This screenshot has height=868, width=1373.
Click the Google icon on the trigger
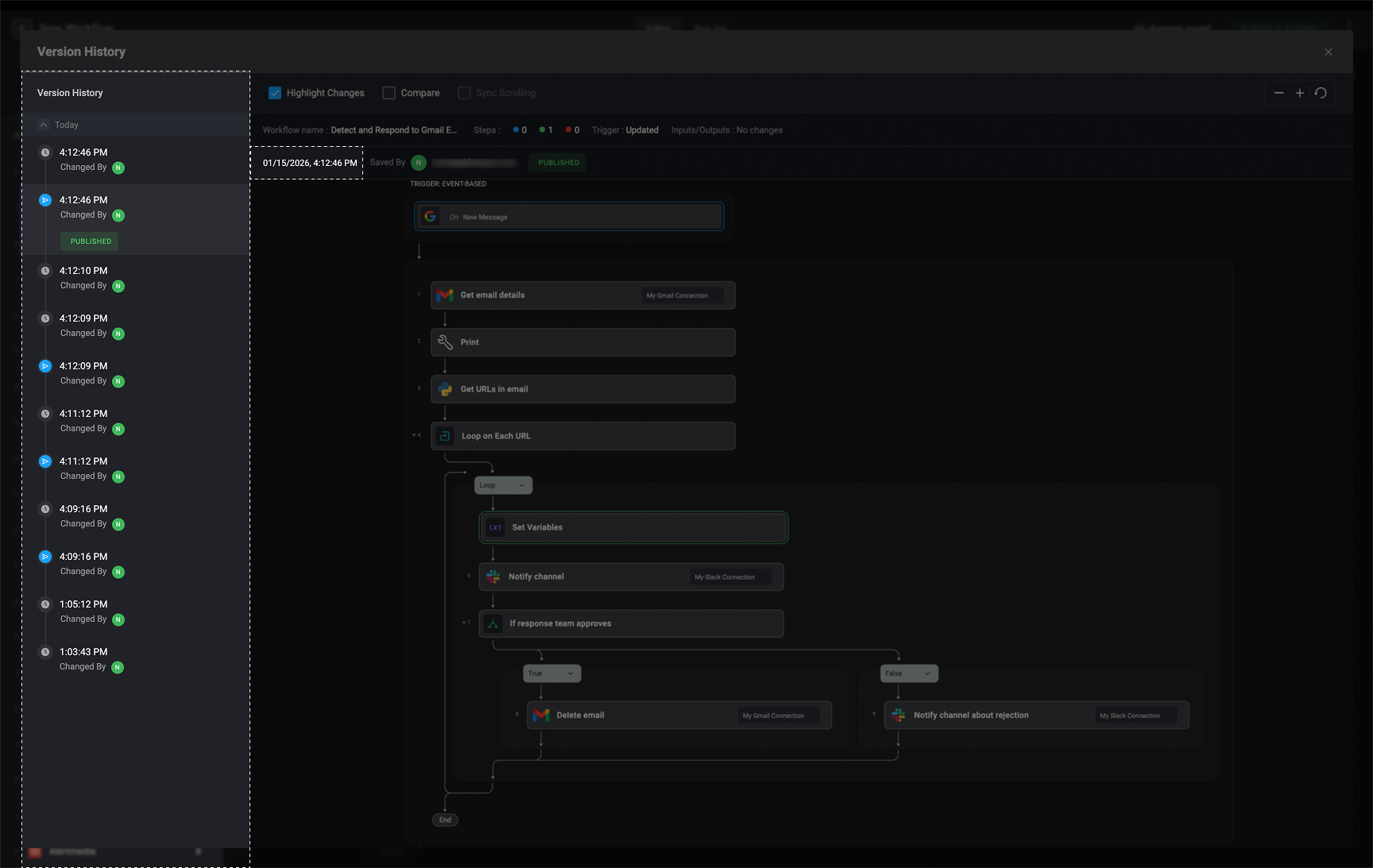tap(430, 216)
